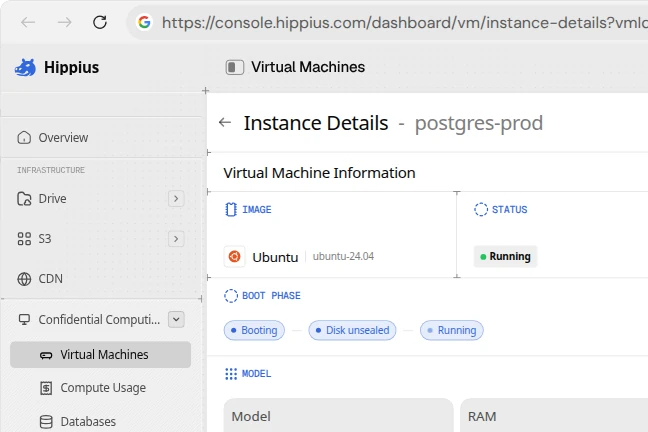Click the Boot Phase dashed circle icon
The image size is (648, 432).
click(x=231, y=296)
